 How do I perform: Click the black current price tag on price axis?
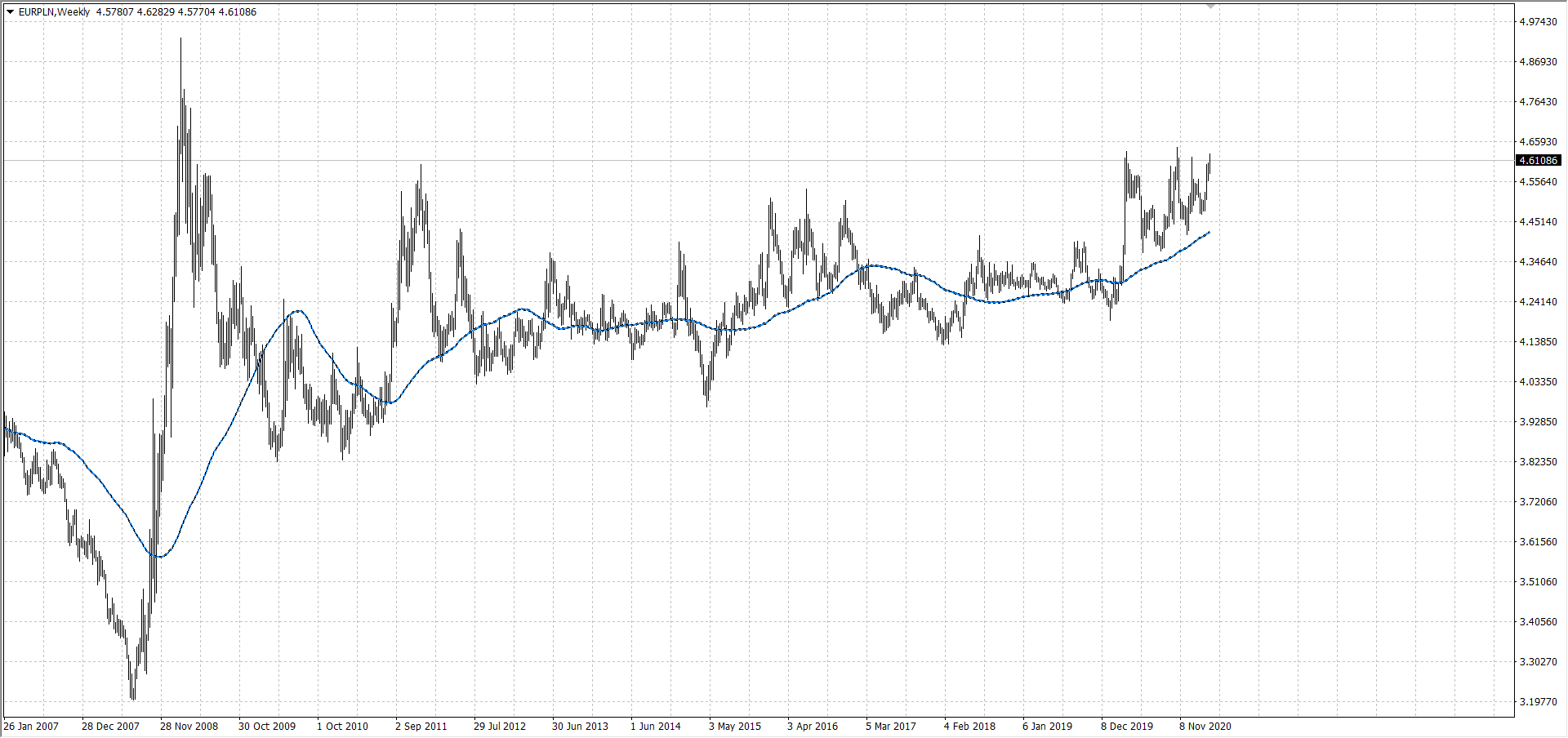[1539, 161]
